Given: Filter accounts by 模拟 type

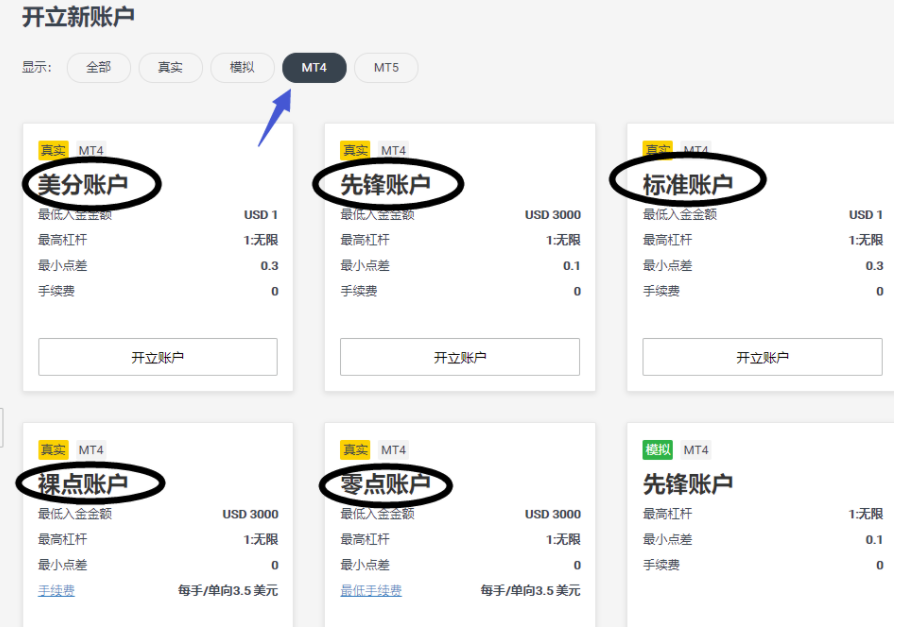Looking at the screenshot, I should tap(242, 68).
